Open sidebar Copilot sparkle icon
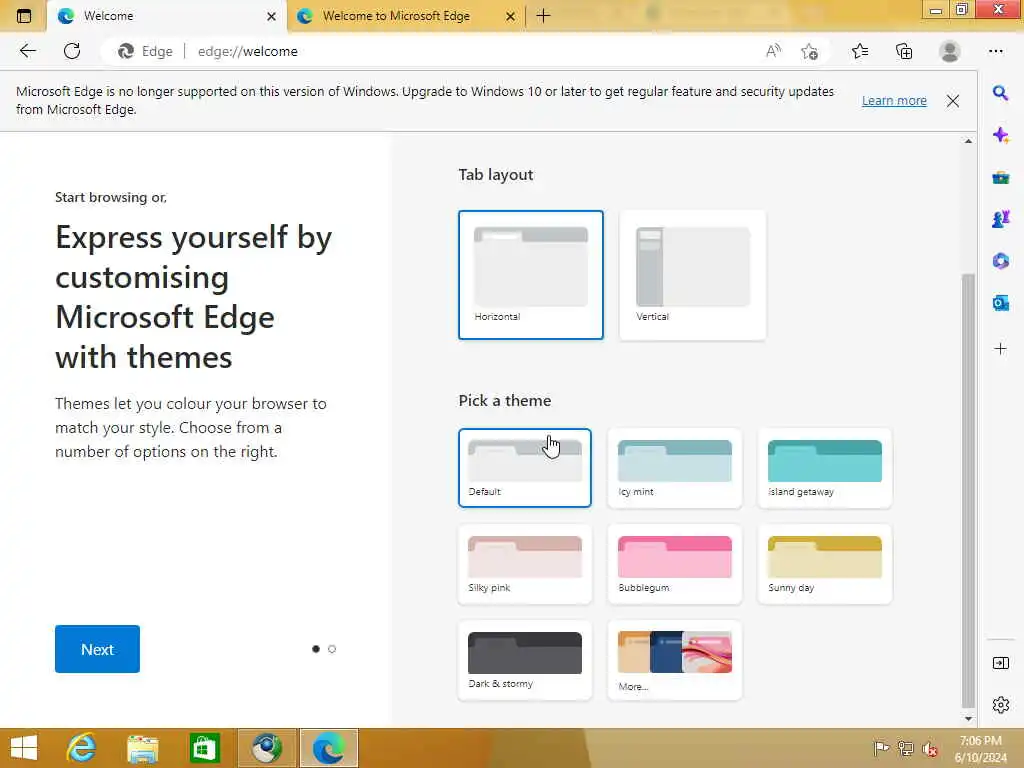1024x768 pixels. tap(1000, 135)
